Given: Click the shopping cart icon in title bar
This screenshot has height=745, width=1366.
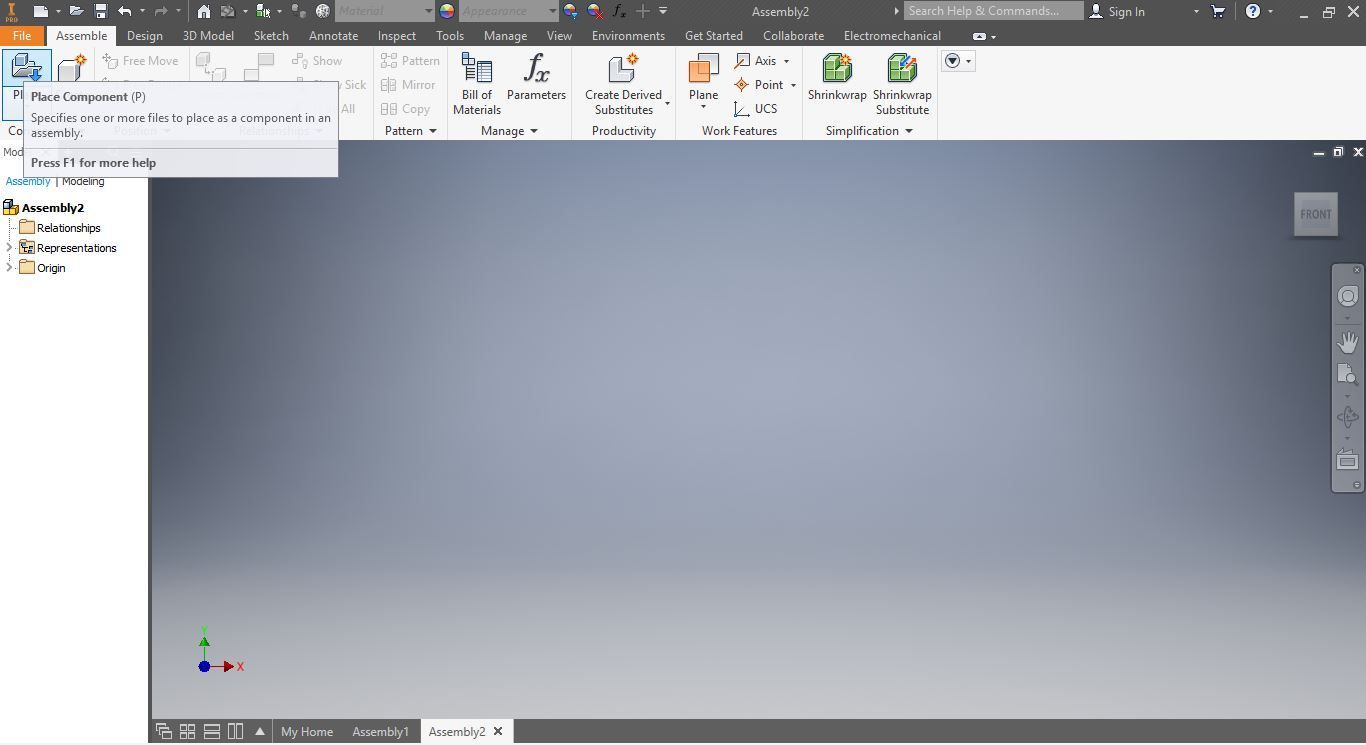Looking at the screenshot, I should 1218,11.
